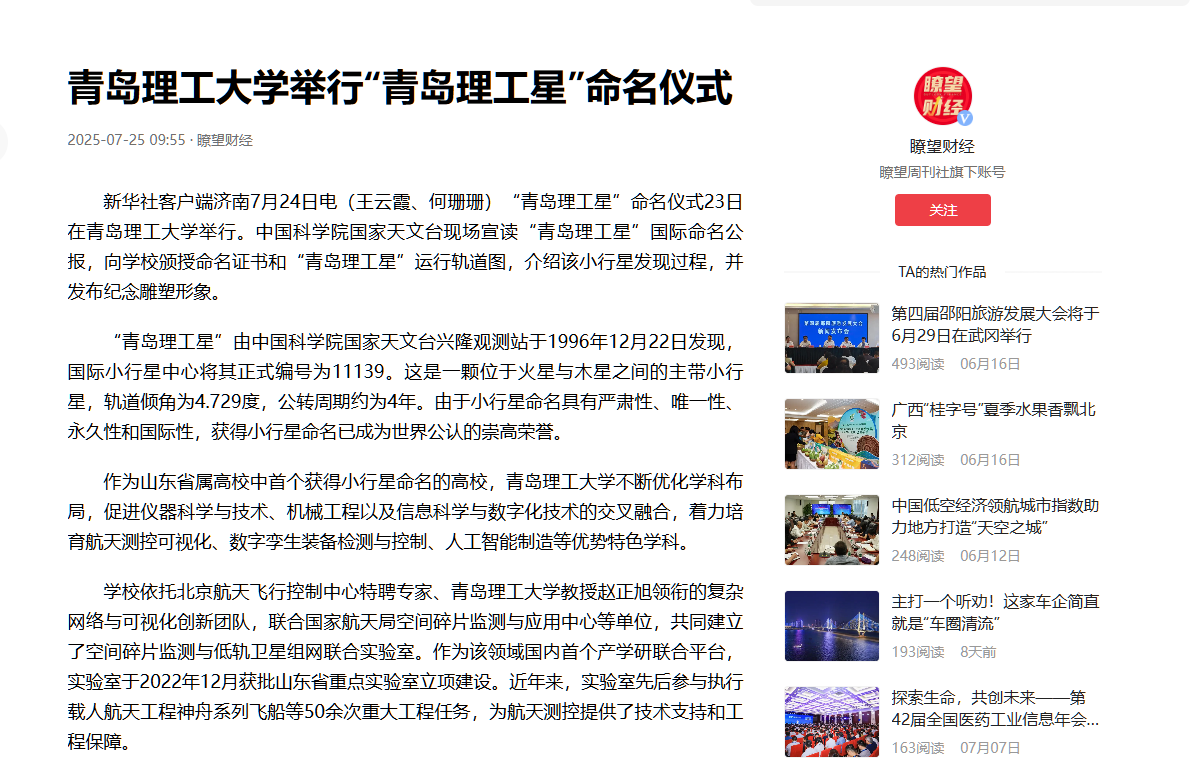1203x760 pixels.
Task: Click the 2025-07-25 09:55 publish timestamp
Action: click(126, 140)
